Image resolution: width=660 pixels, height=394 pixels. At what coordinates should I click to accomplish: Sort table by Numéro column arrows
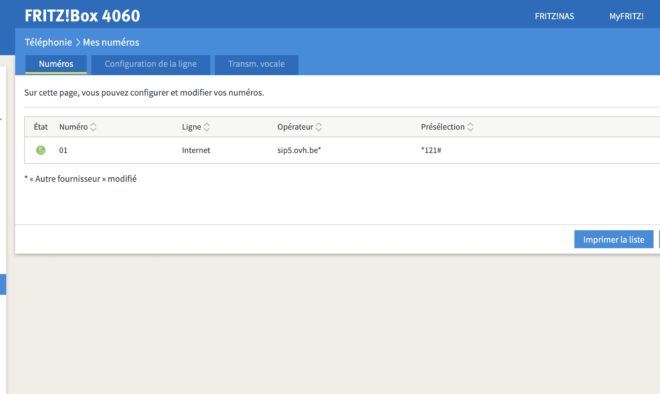click(93, 127)
